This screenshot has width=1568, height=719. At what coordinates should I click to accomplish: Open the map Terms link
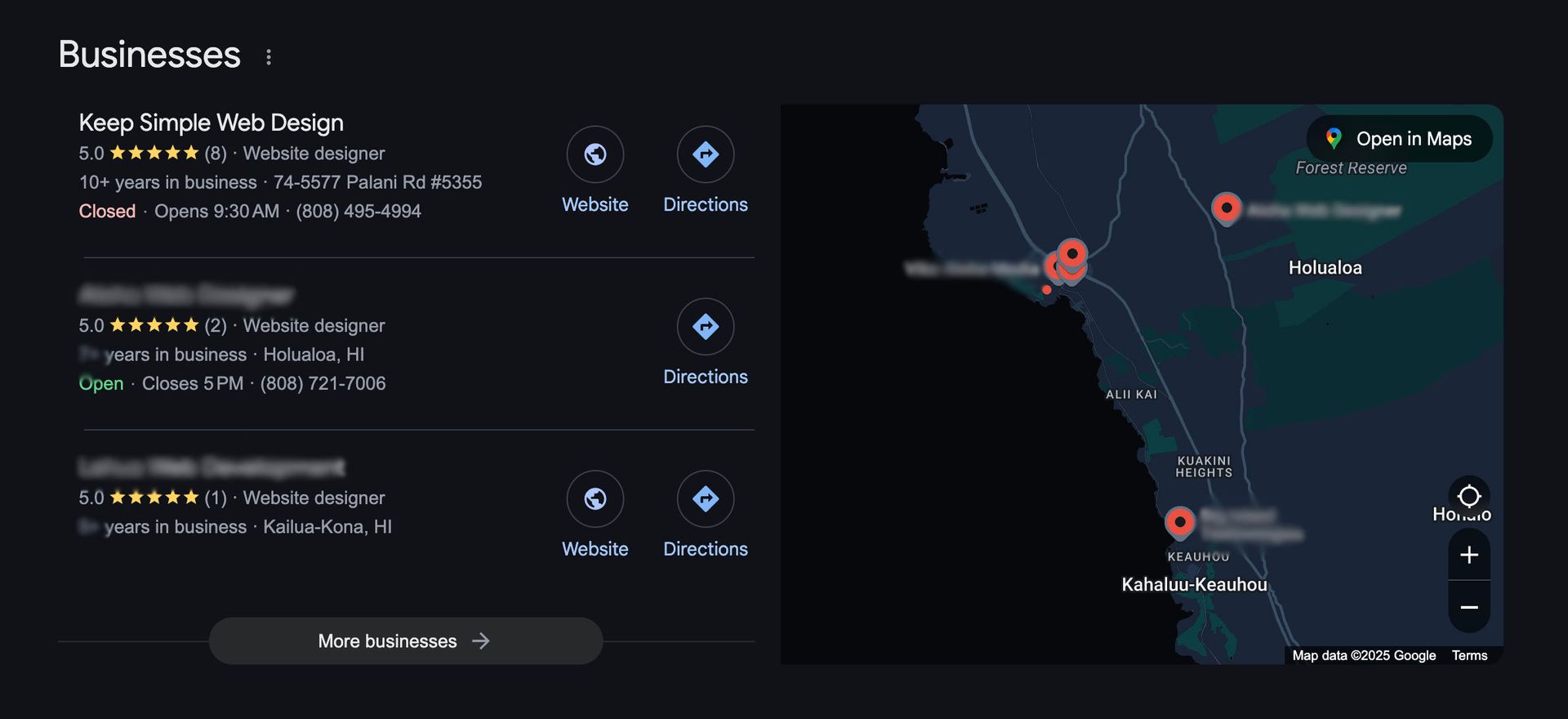(x=1469, y=655)
